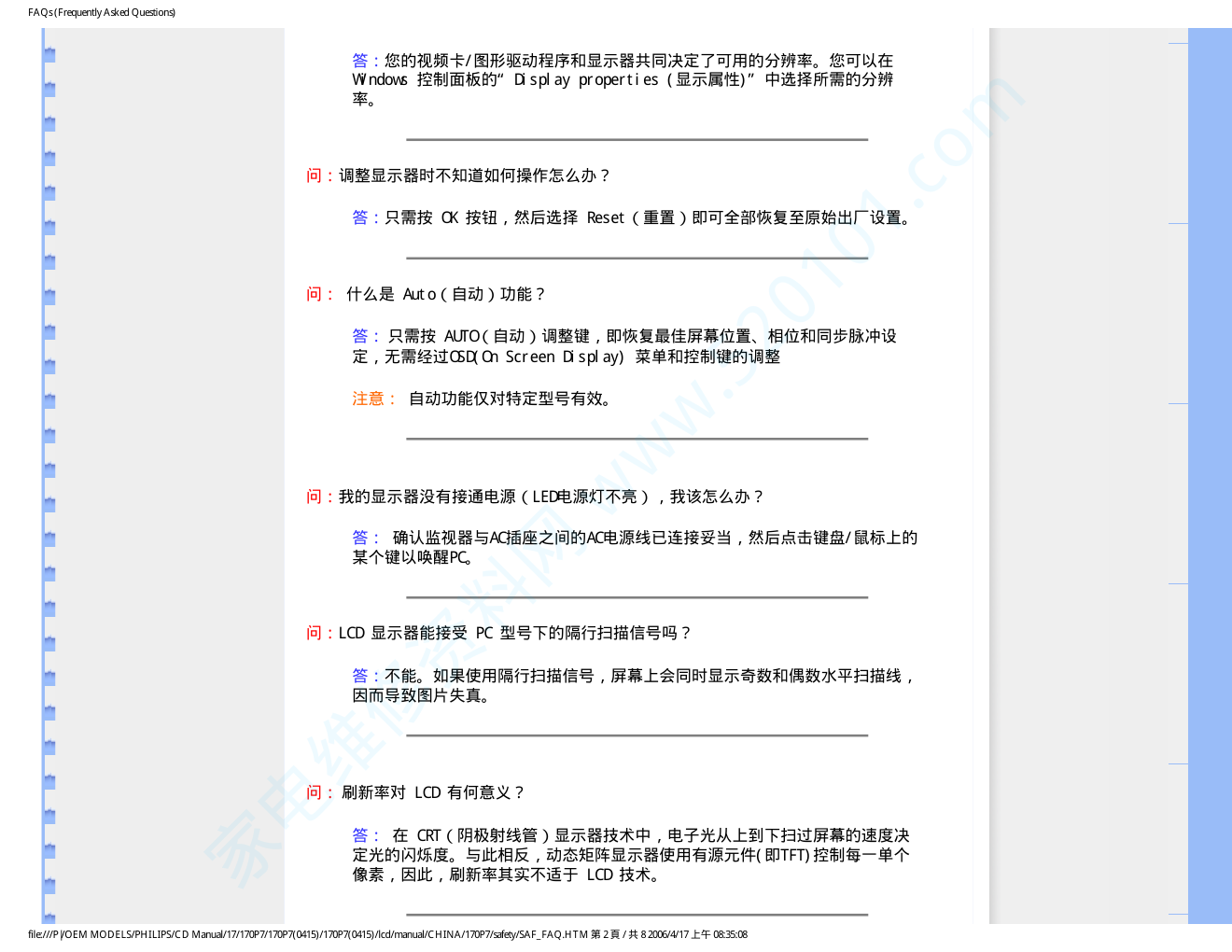Click question 'LCD 显示器能接受 PC 型号下的隔行扫描信号吗?'
Screen dimensions: 1232x952
(x=515, y=633)
